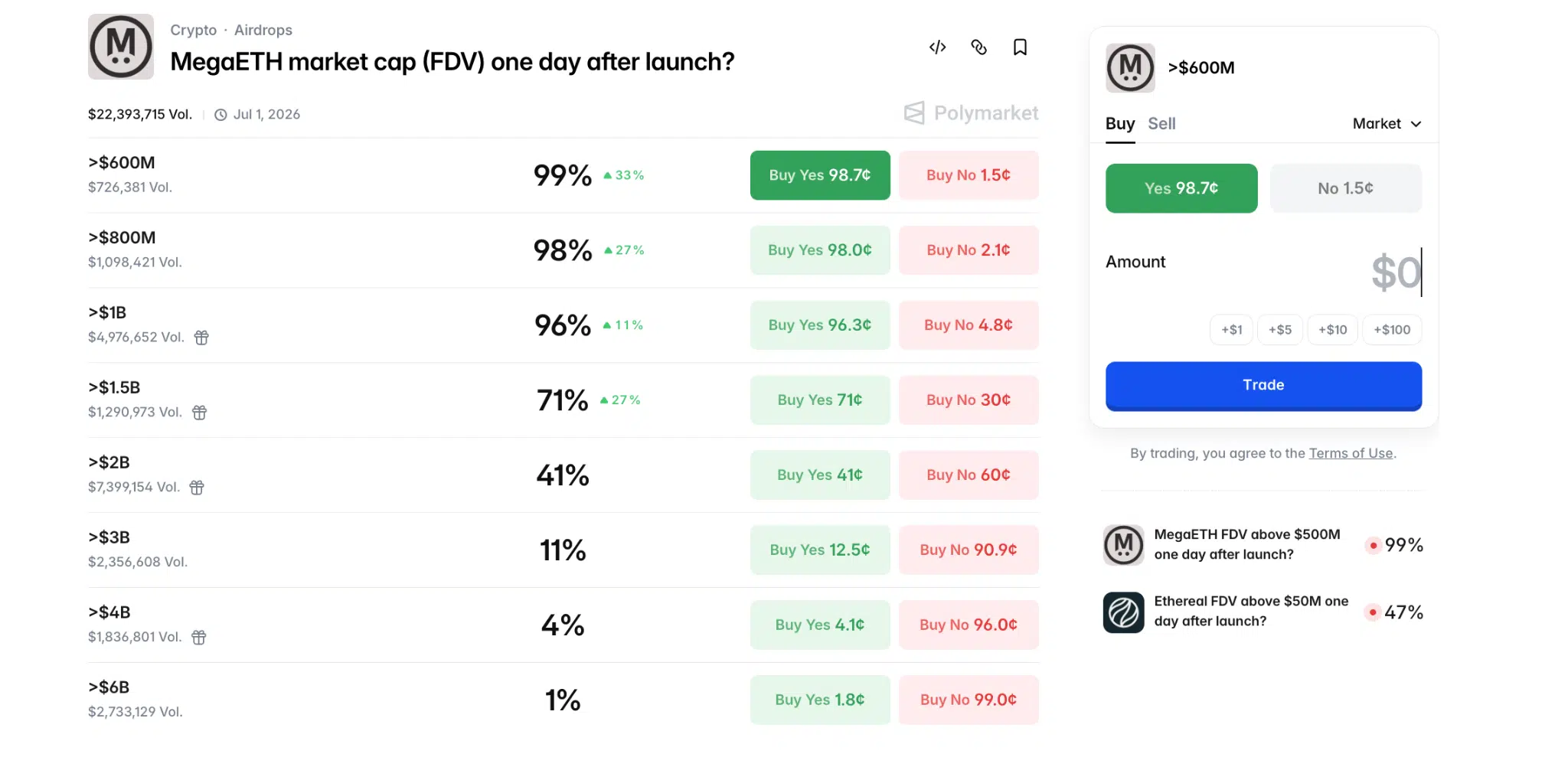The width and height of the screenshot is (1568, 767).
Task: Click the embed code icon
Action: [x=937, y=47]
